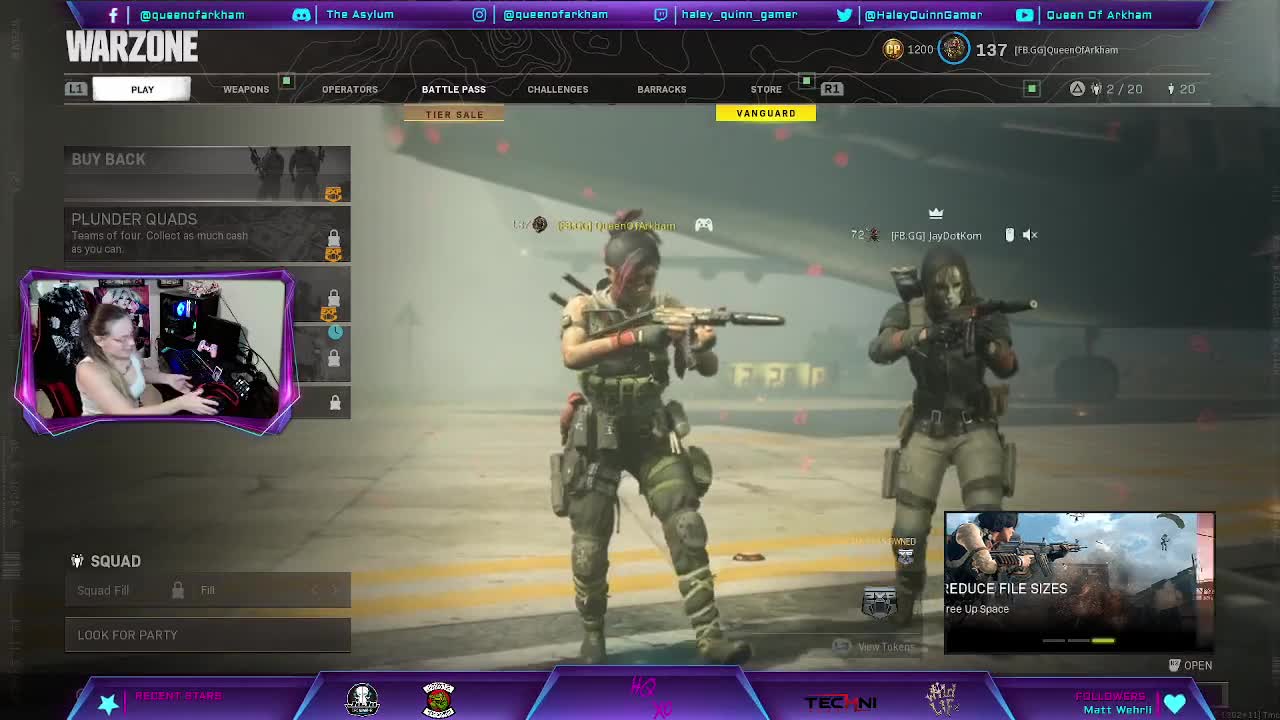
Task: Select the PLUNDER QUADS game mode
Action: [208, 234]
